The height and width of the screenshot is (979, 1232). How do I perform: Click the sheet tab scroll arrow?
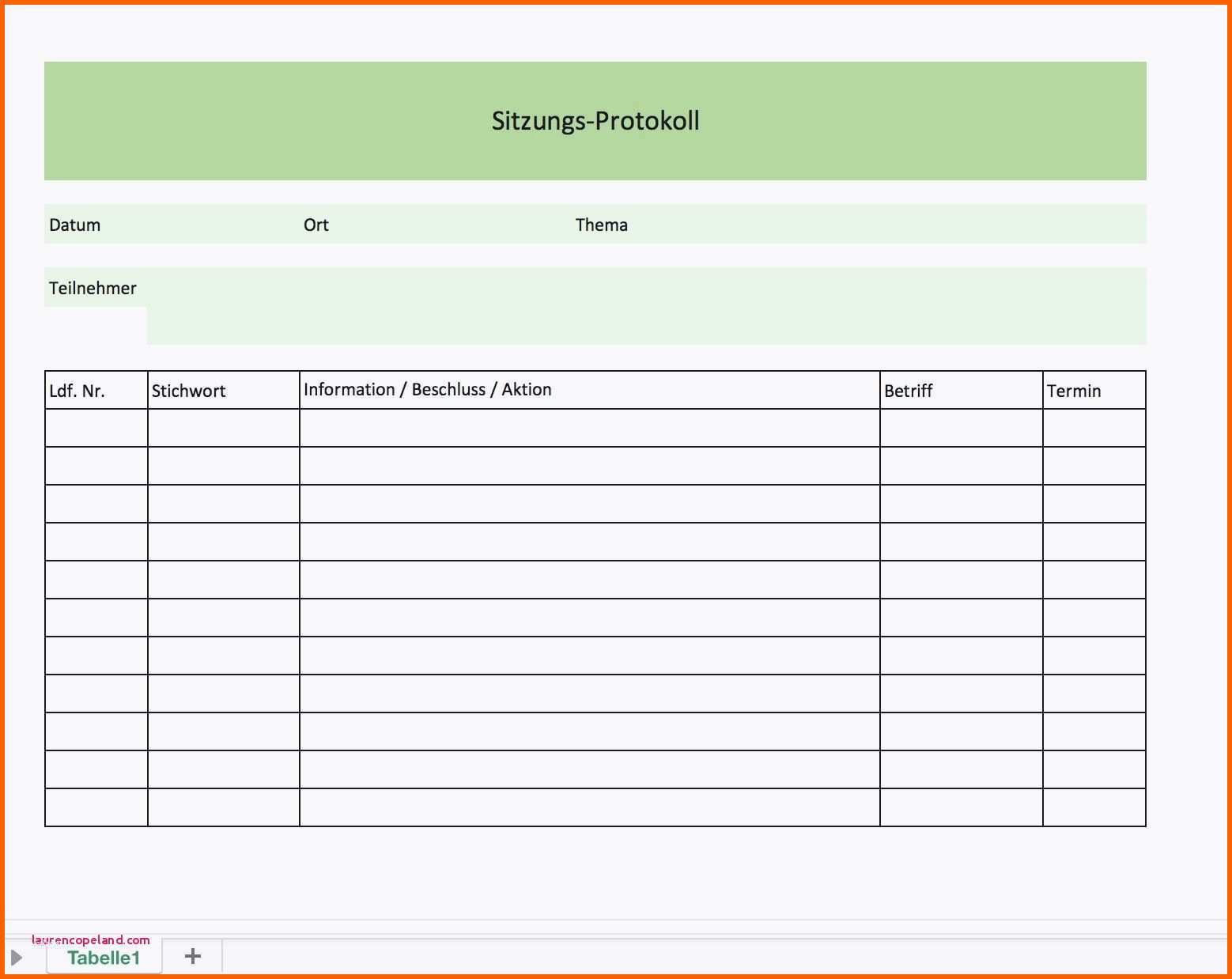(x=17, y=958)
